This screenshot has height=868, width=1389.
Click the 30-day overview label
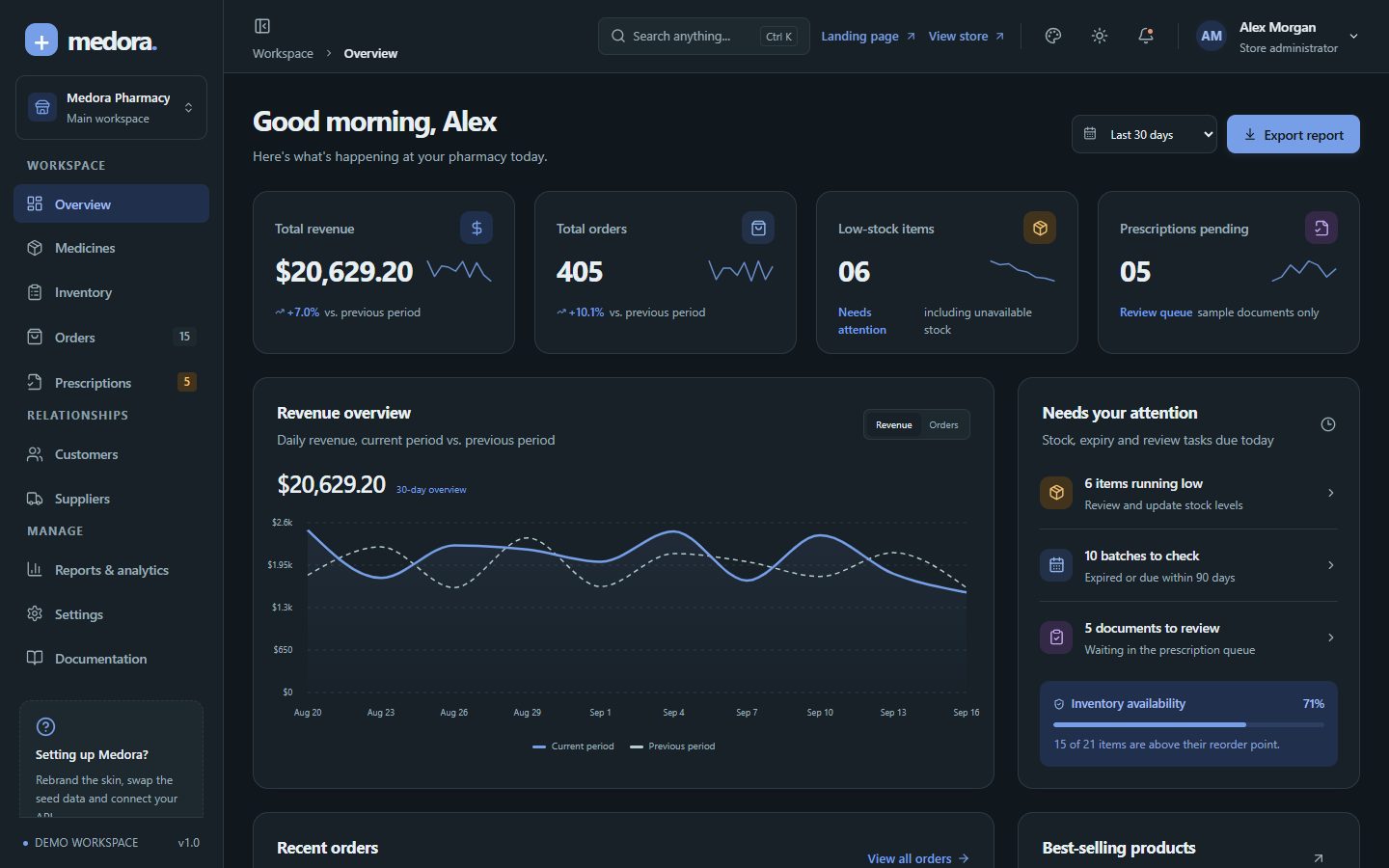pyautogui.click(x=431, y=490)
